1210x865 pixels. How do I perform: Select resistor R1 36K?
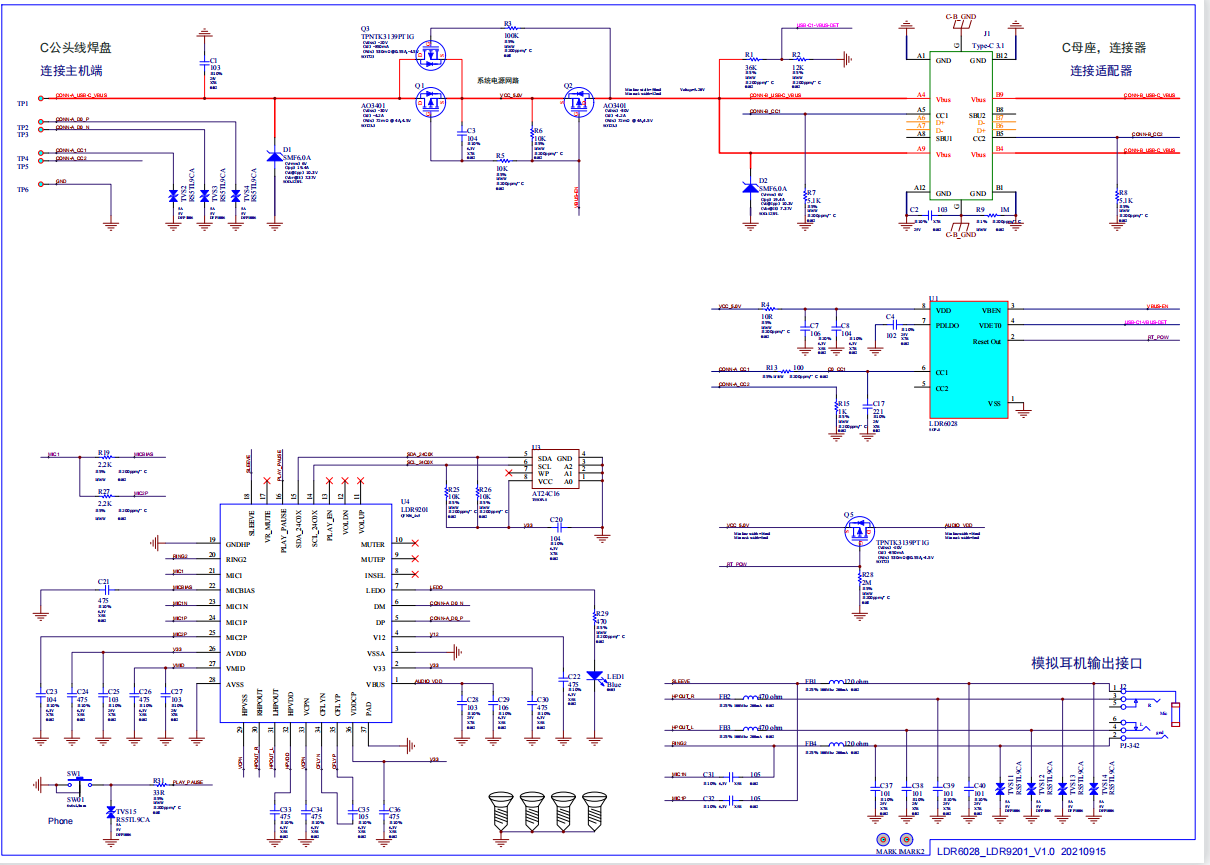[752, 60]
